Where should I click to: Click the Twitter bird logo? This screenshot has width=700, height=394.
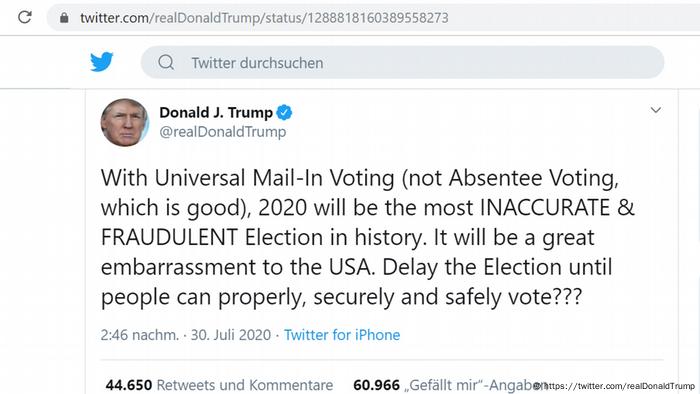coord(102,62)
